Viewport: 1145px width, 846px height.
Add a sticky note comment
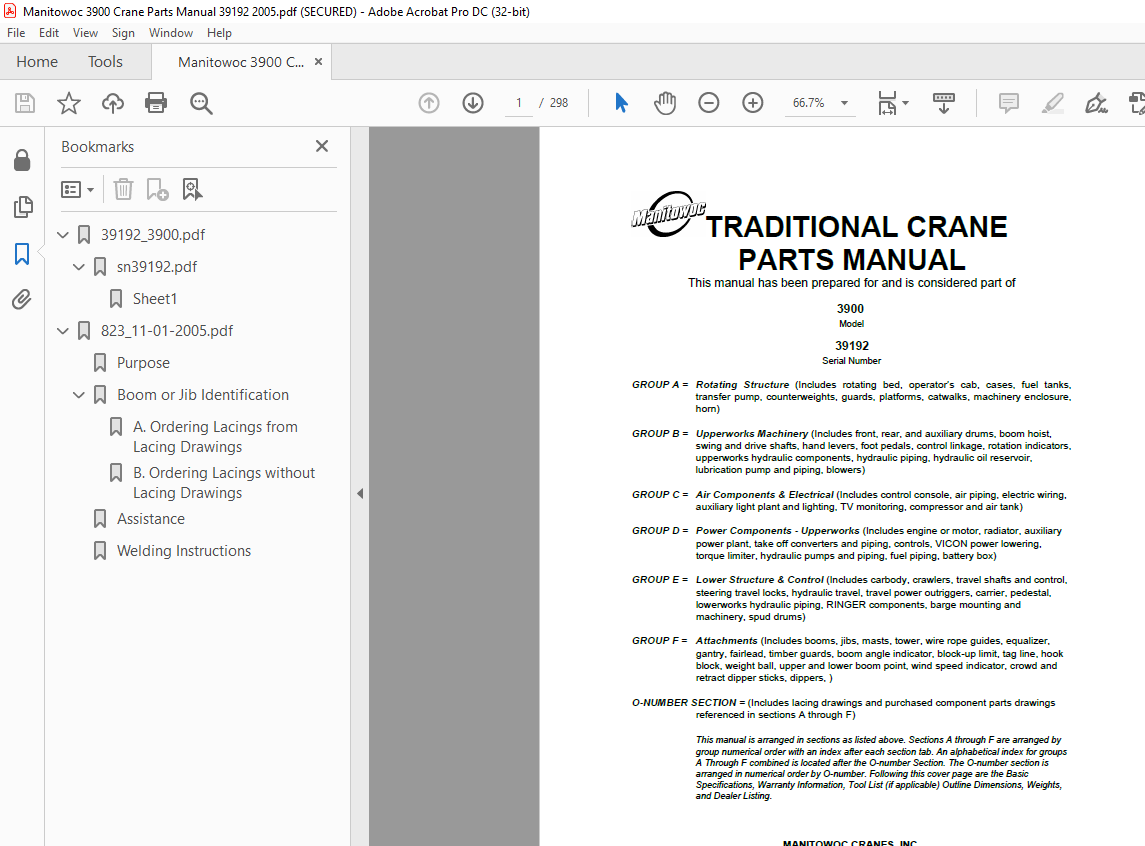(1008, 103)
